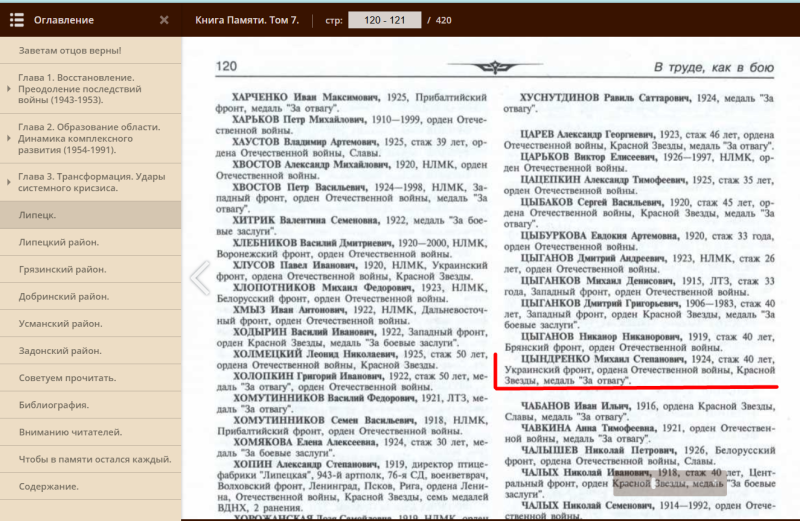
Task: Select the Усманский район. entry
Action: [90, 323]
